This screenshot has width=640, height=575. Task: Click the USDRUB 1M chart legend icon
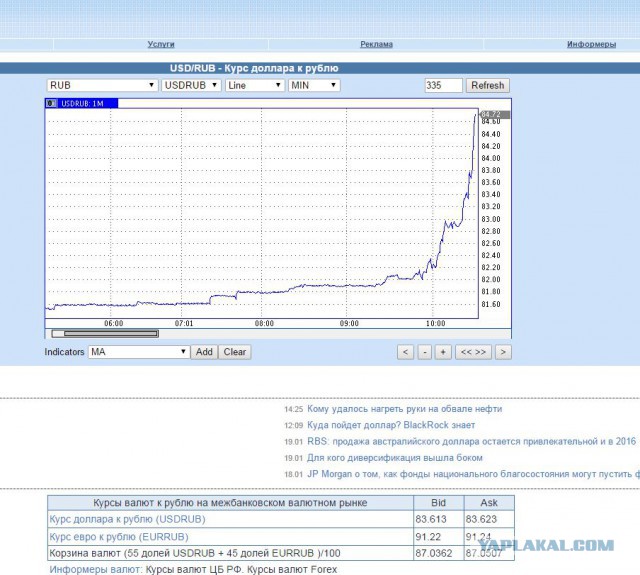(52, 103)
